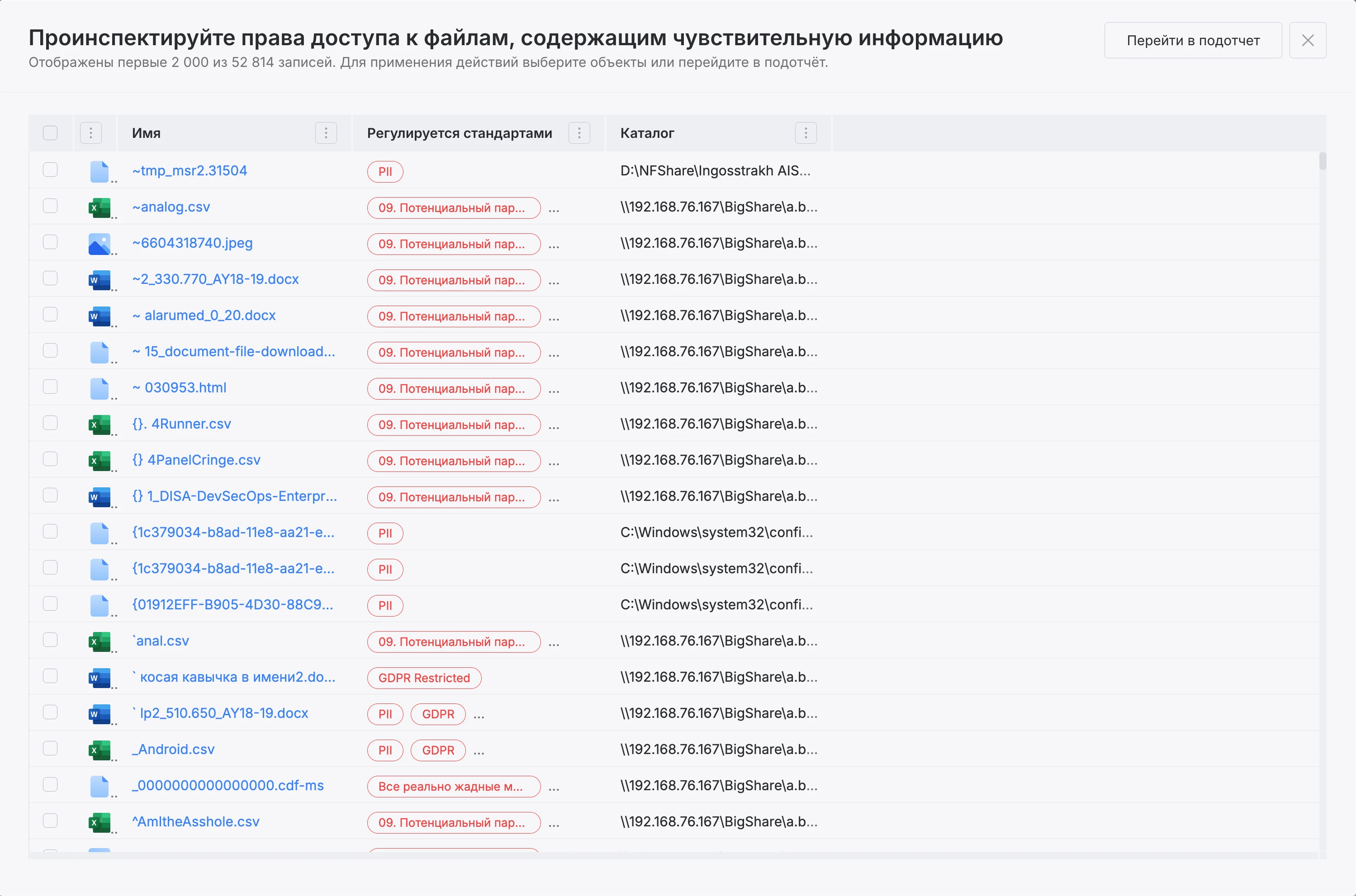Click the Word icon for косая кавычка в имени2
Image resolution: width=1356 pixels, height=896 pixels.
100,678
